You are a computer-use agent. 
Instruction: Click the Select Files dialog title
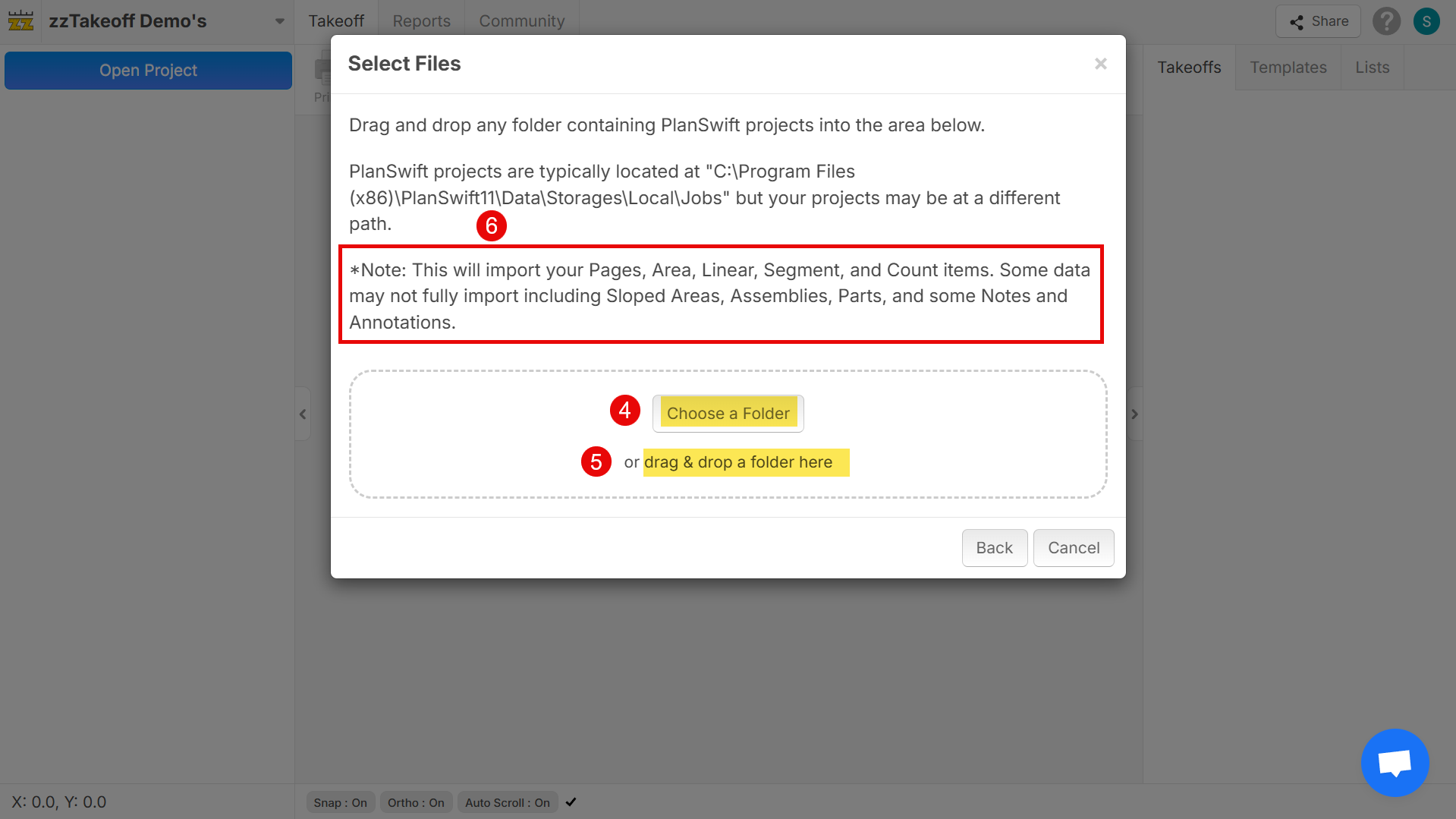[404, 64]
